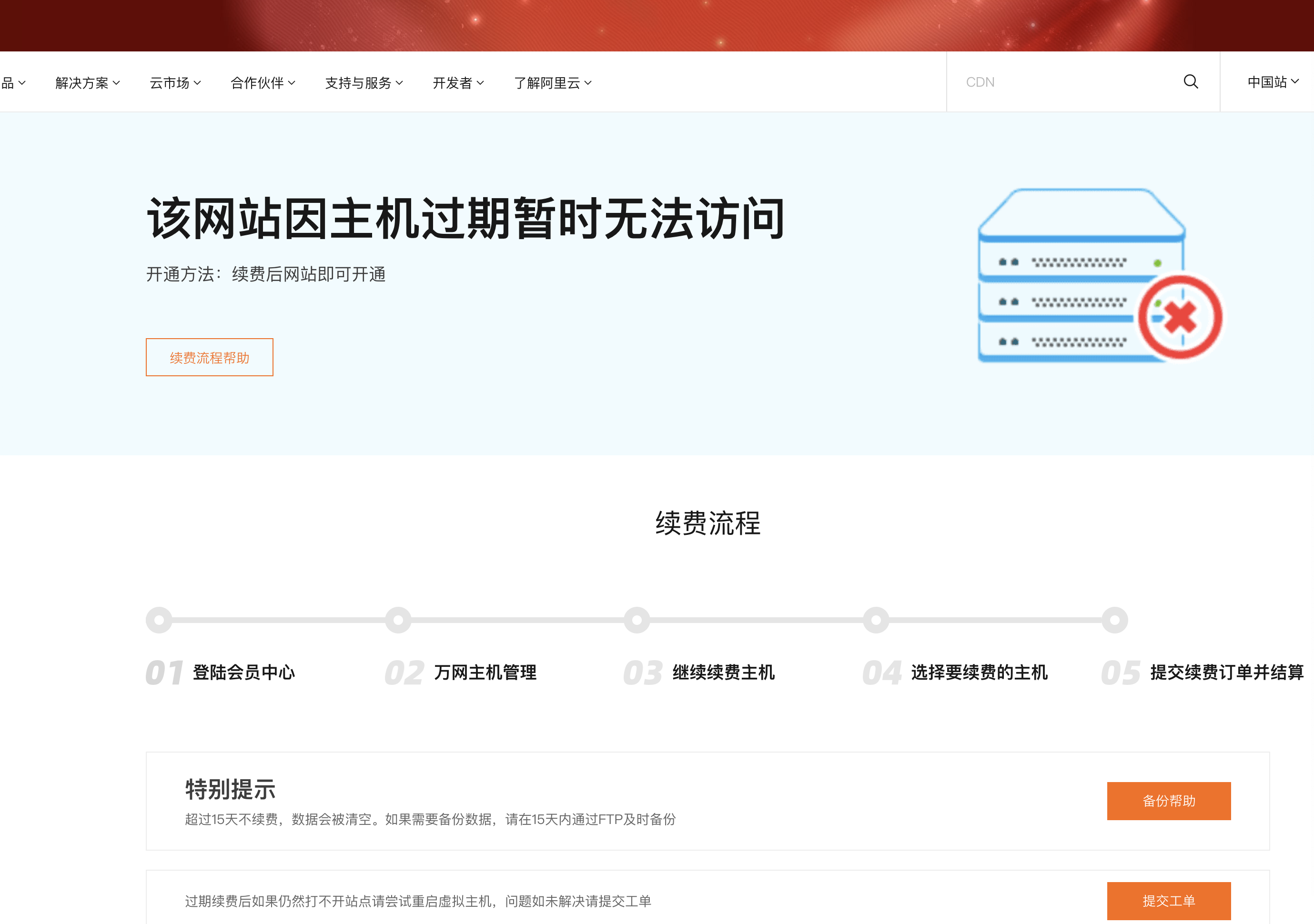The image size is (1314, 924).
Task: Click the 过期续费后 restart tip text
Action: pos(418,901)
